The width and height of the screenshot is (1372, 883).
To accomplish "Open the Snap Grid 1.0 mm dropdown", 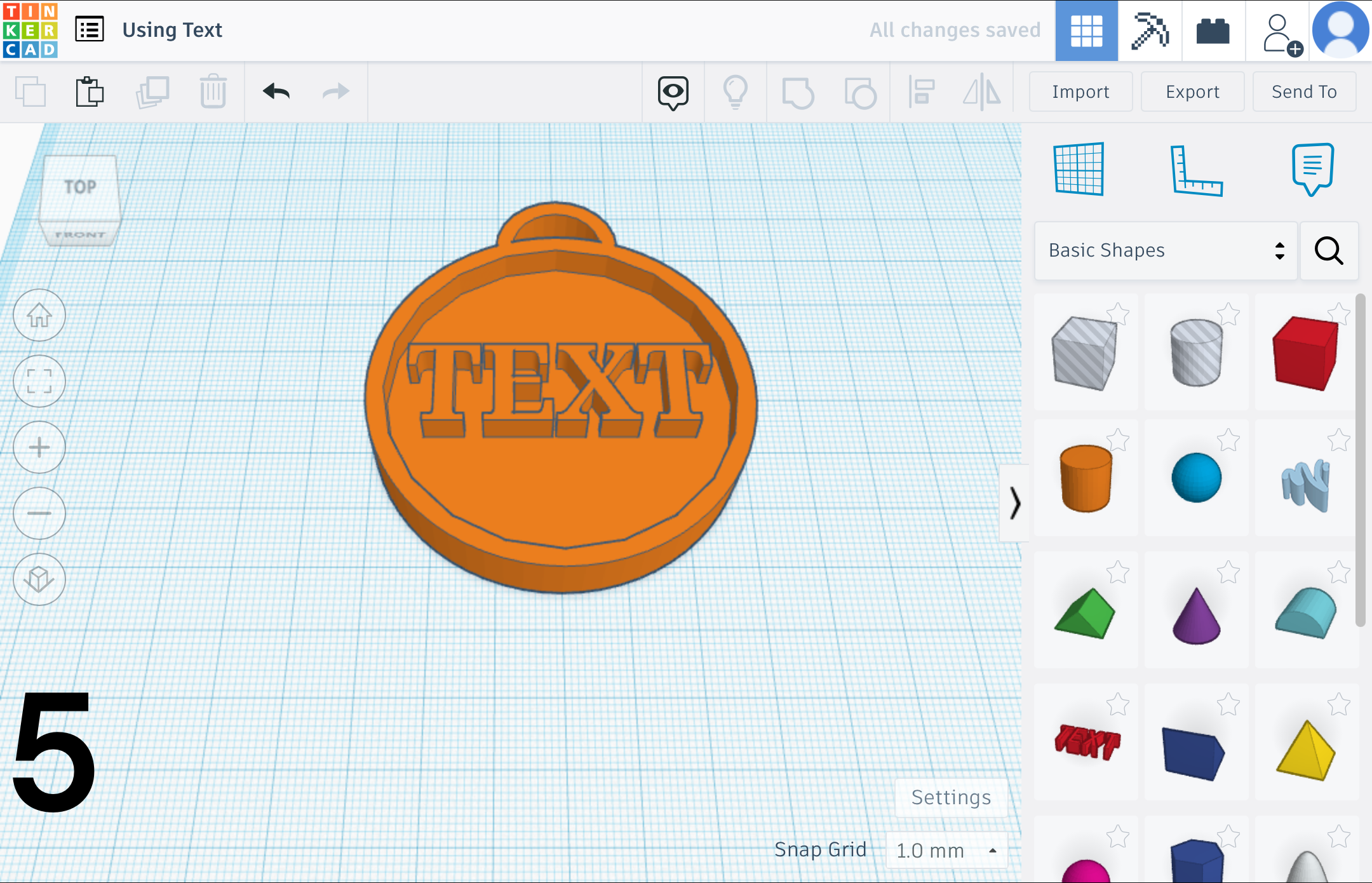I will pyautogui.click(x=946, y=850).
